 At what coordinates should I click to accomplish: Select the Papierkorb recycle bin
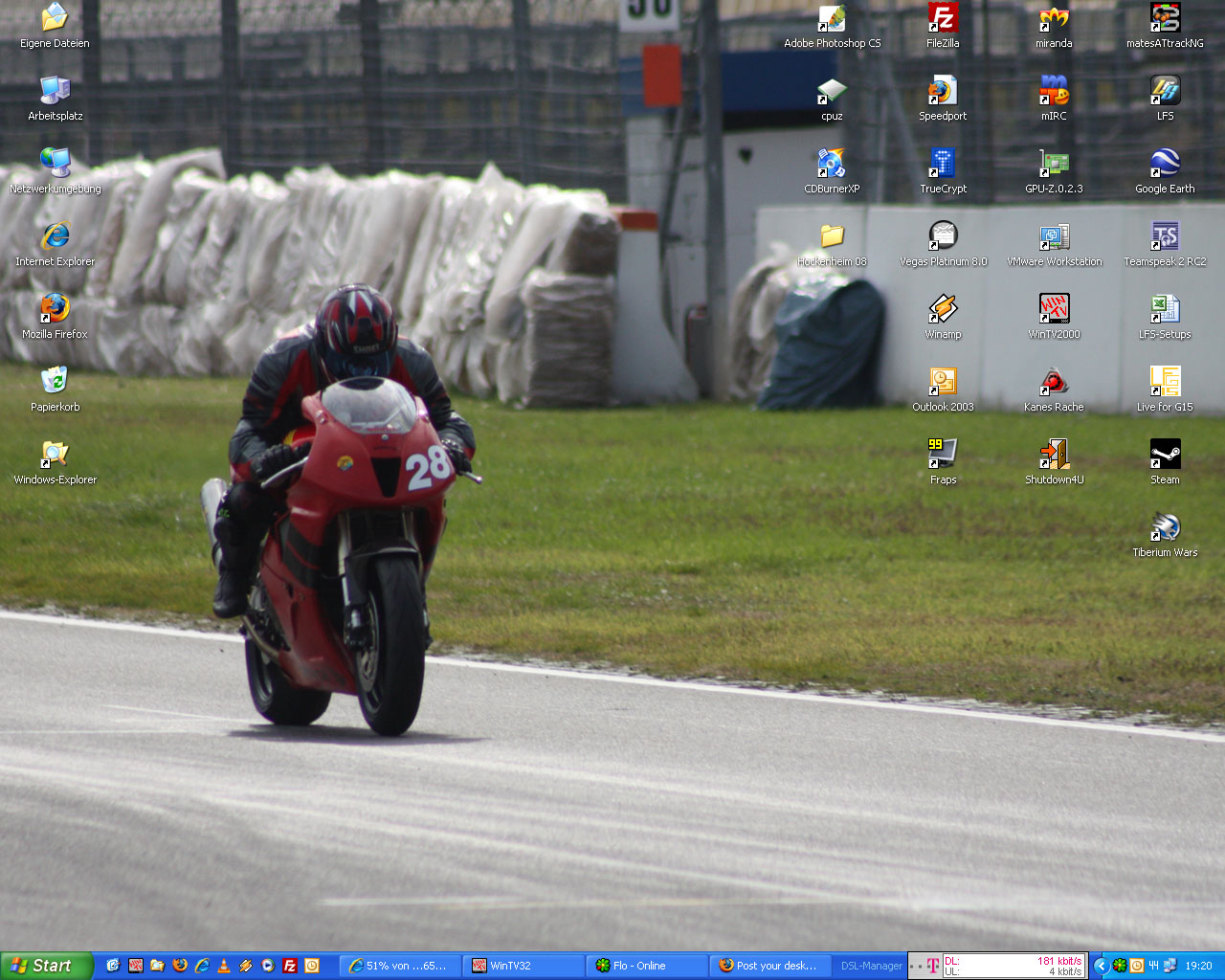tap(56, 390)
